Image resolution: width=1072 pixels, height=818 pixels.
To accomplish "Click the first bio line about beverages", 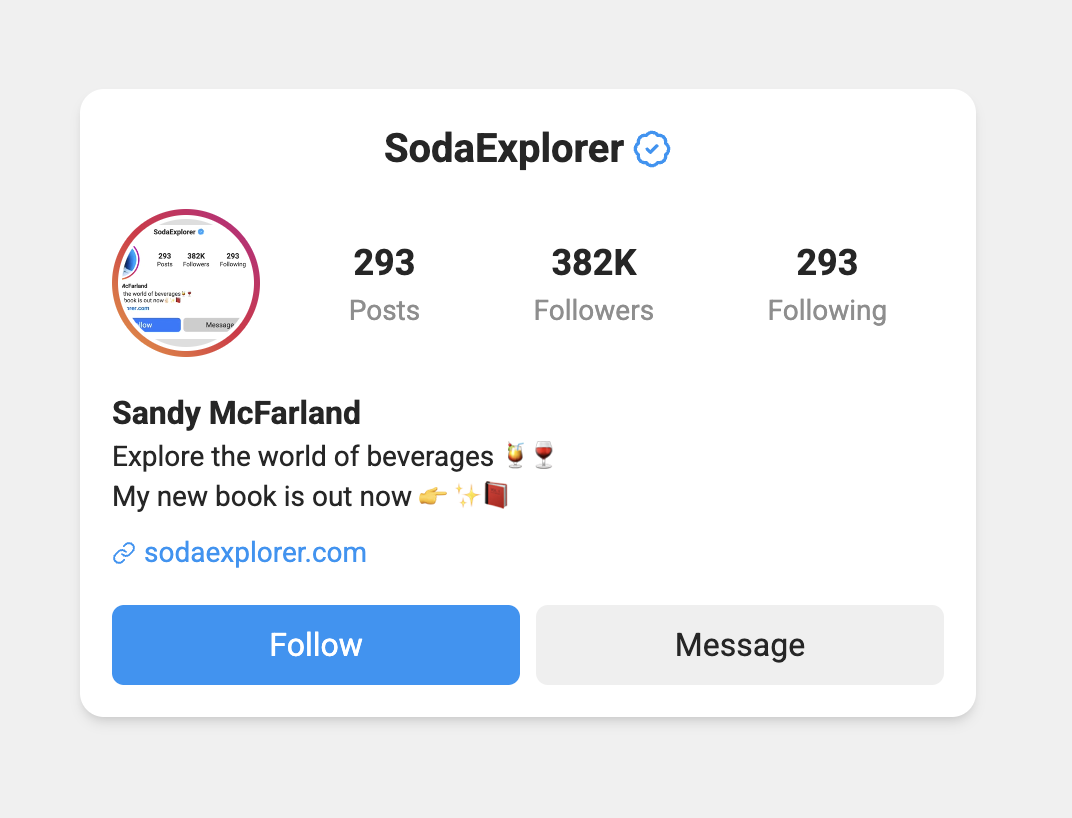I will (300, 455).
